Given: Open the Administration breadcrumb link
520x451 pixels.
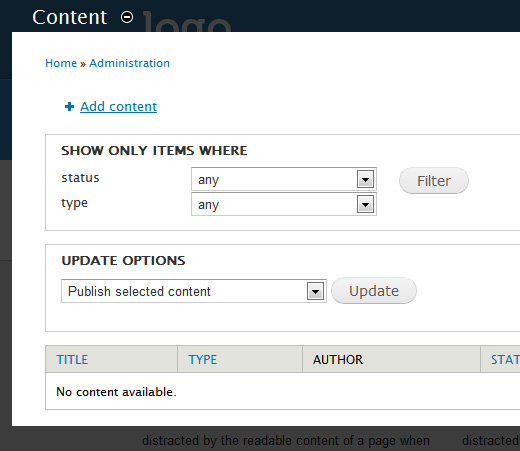Looking at the screenshot, I should click(129, 63).
